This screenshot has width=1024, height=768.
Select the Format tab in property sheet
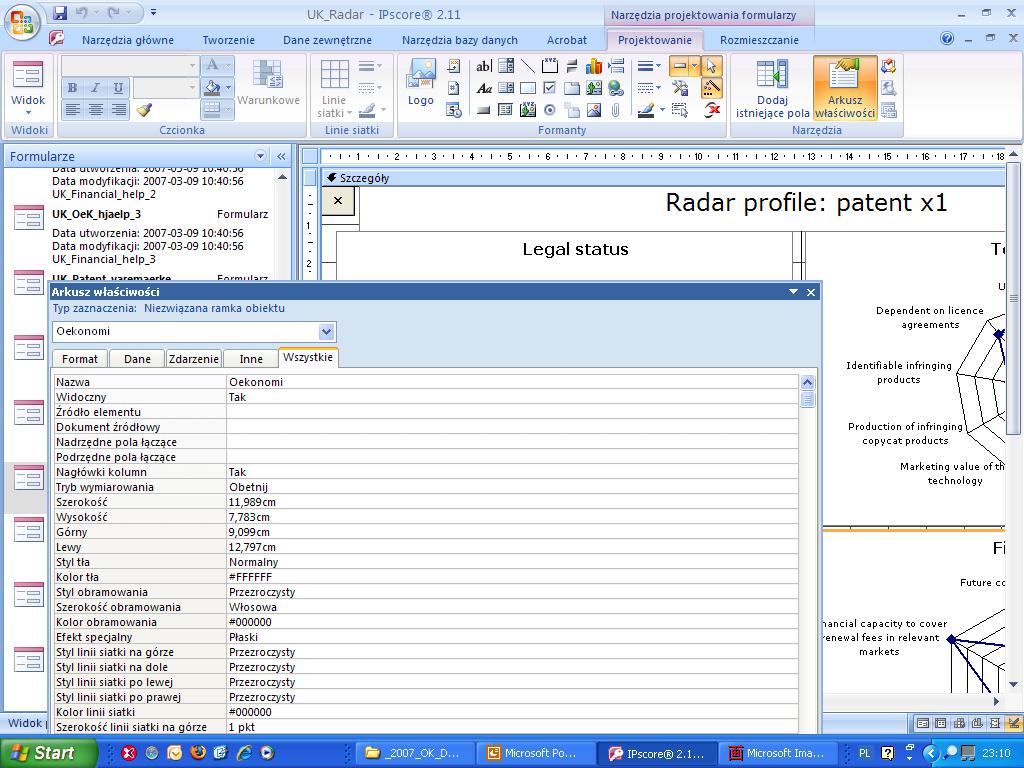(80, 359)
